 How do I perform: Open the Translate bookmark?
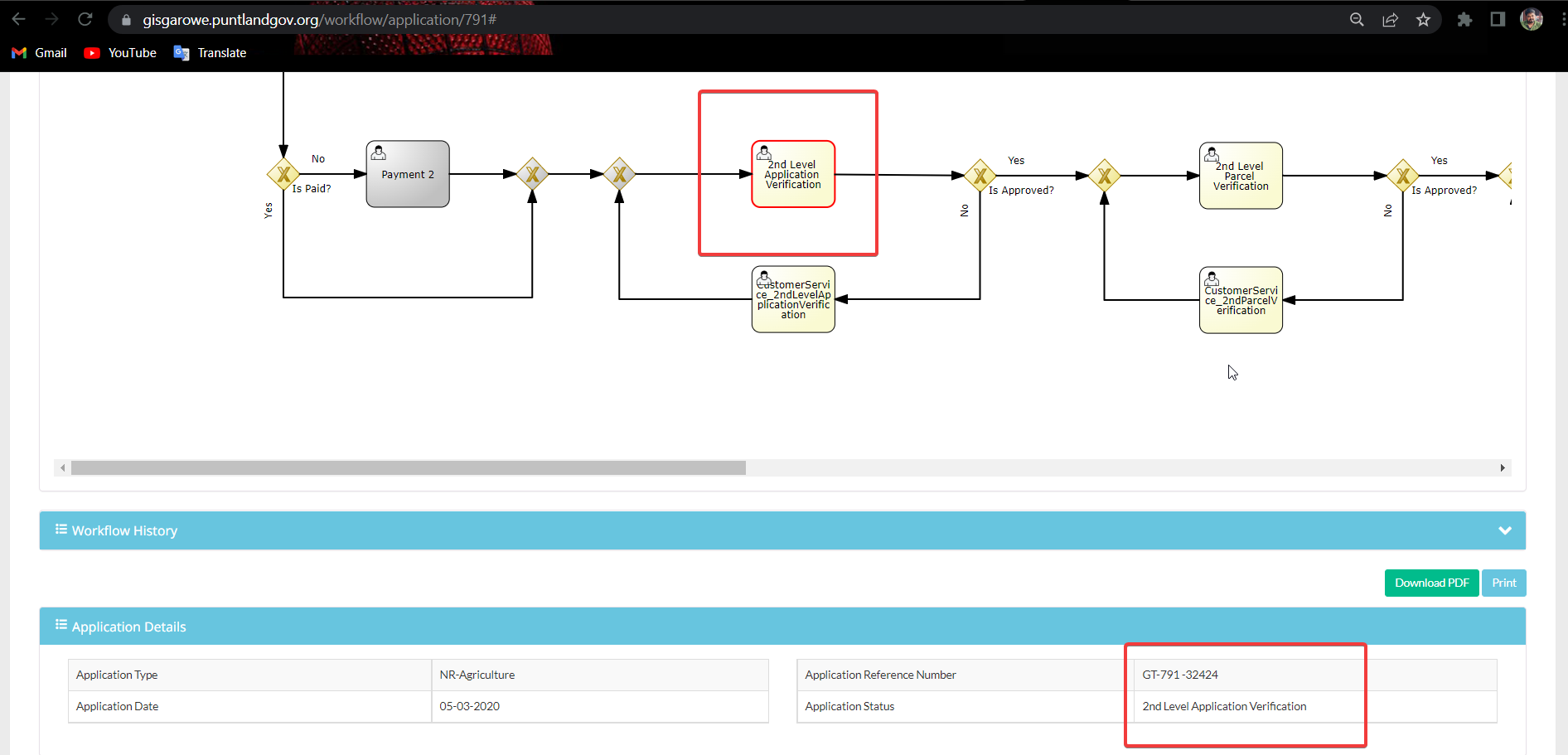tap(211, 53)
